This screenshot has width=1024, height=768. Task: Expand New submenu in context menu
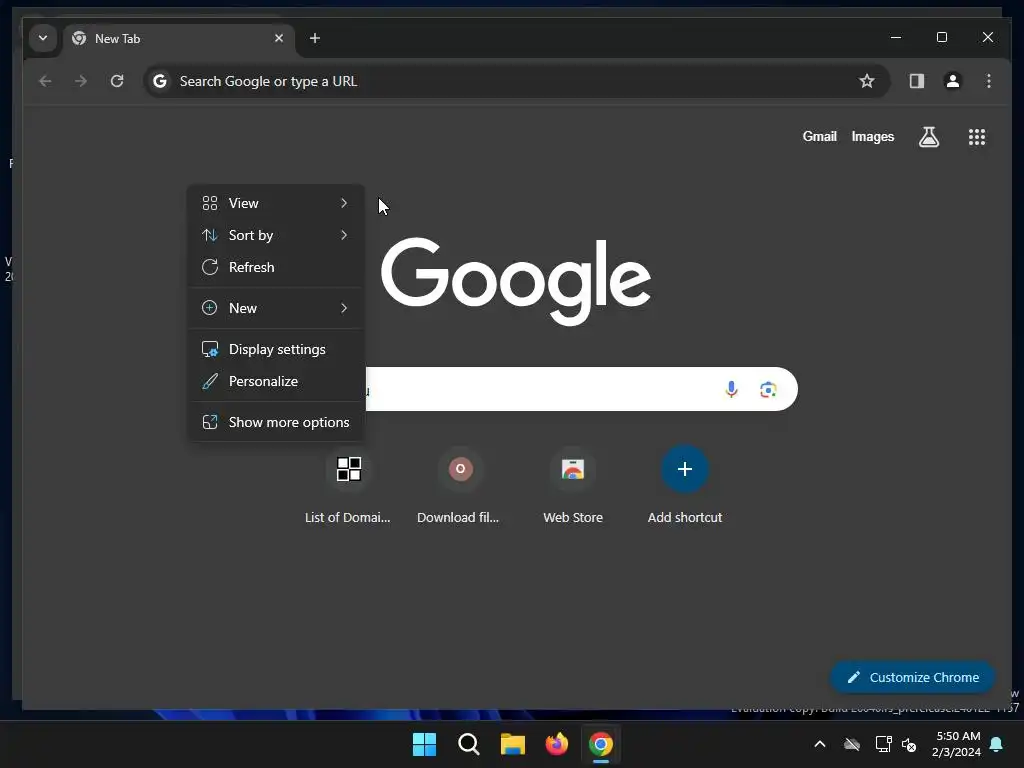(x=276, y=308)
